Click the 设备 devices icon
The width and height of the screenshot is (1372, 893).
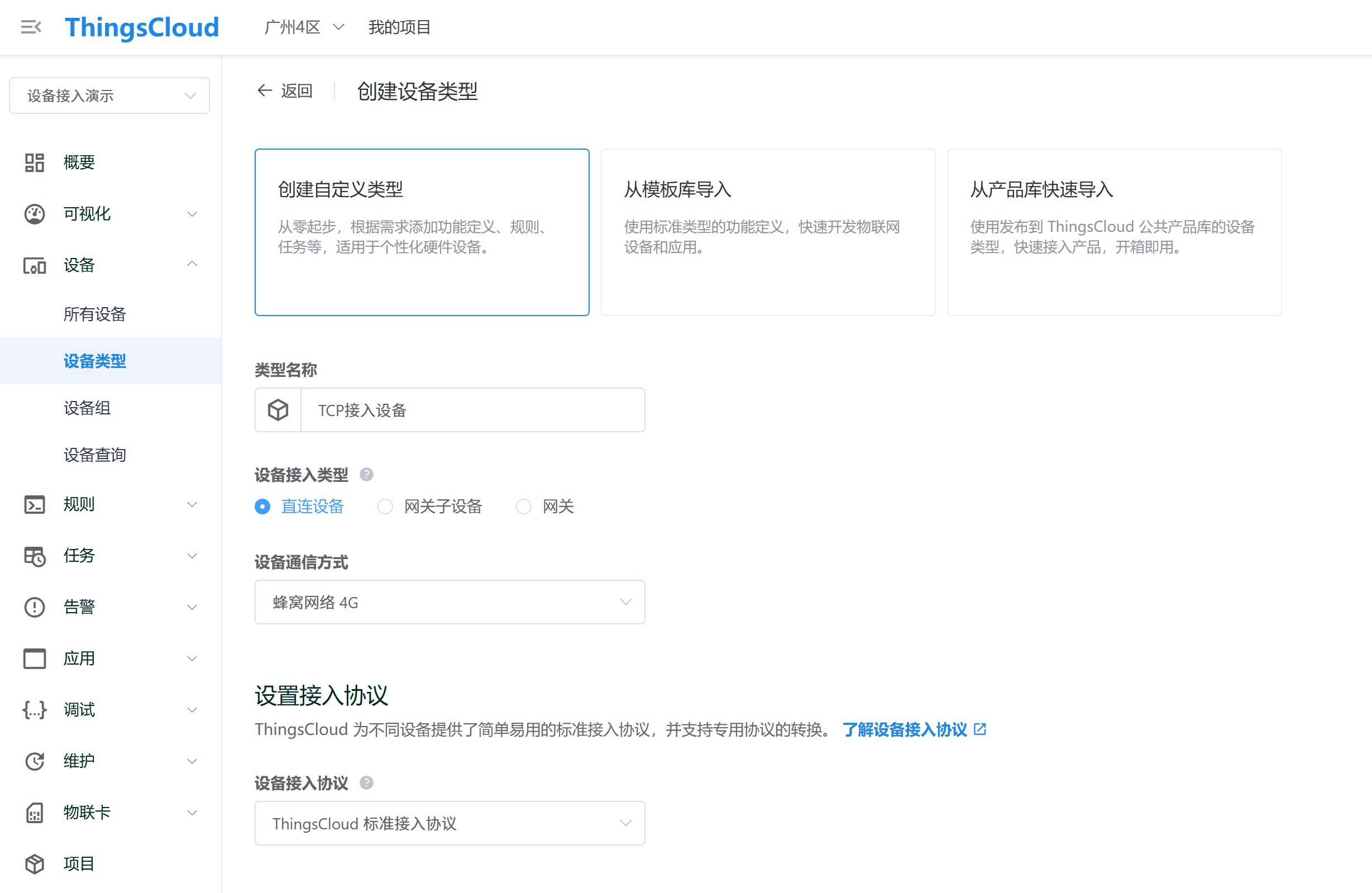35,265
